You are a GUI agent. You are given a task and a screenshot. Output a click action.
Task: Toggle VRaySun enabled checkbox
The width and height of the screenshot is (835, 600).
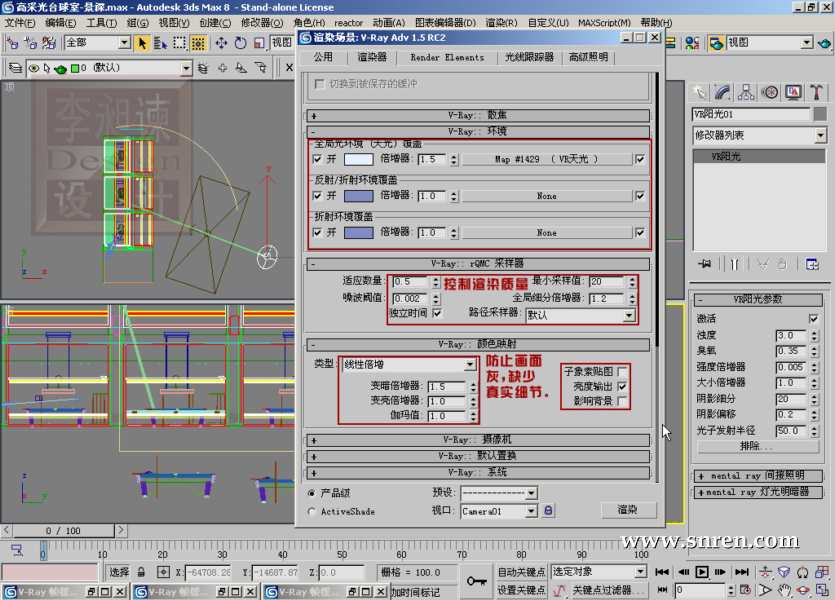coord(813,318)
